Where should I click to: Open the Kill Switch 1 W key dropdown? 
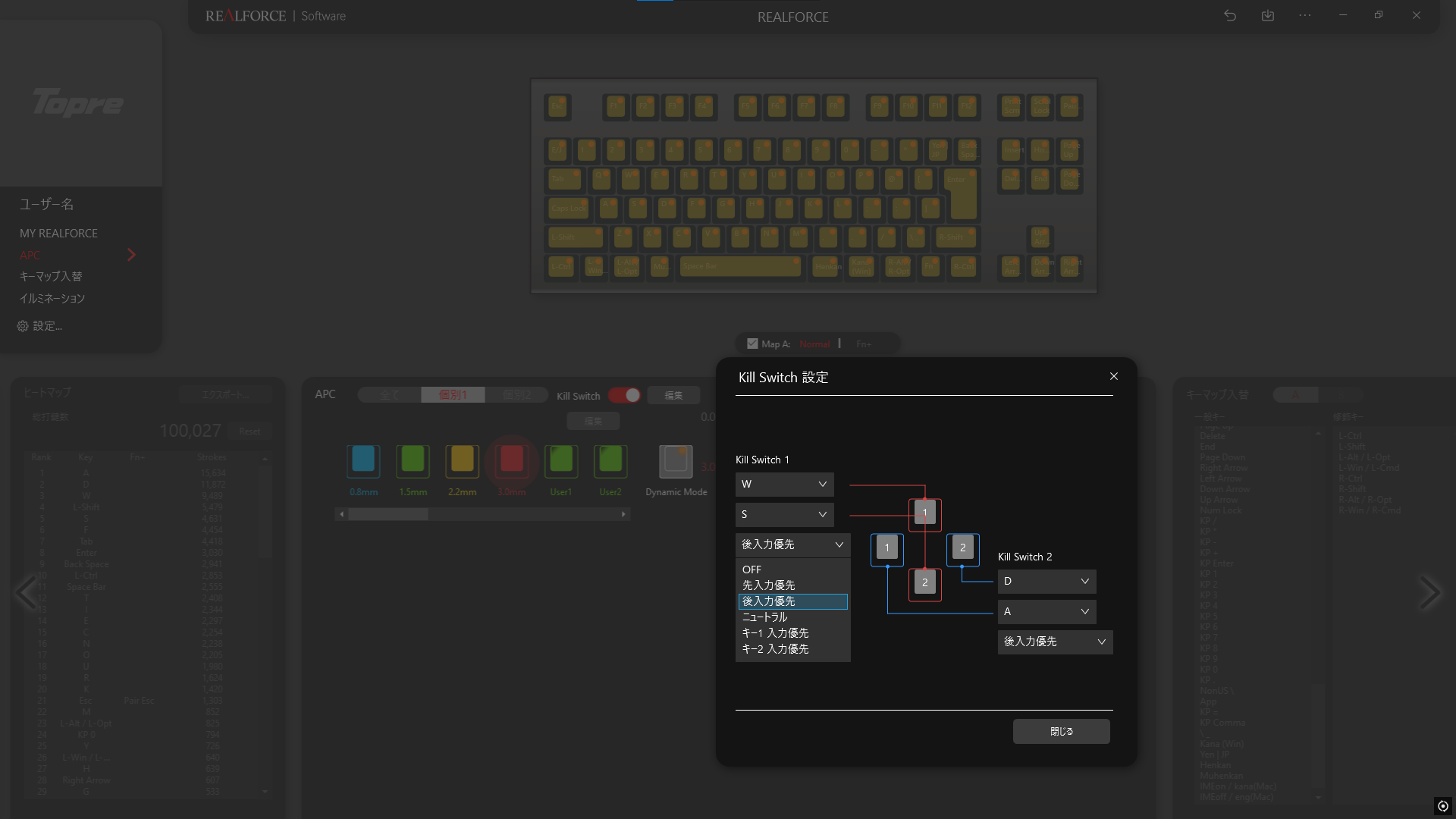(x=784, y=484)
